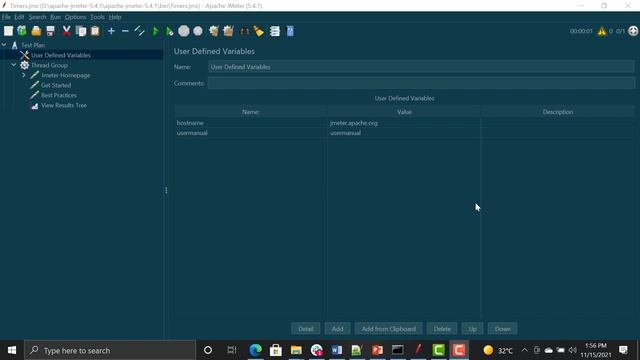Cut the selected element with scissors icon
Screen dimensions: 640x360
[x=66, y=31]
